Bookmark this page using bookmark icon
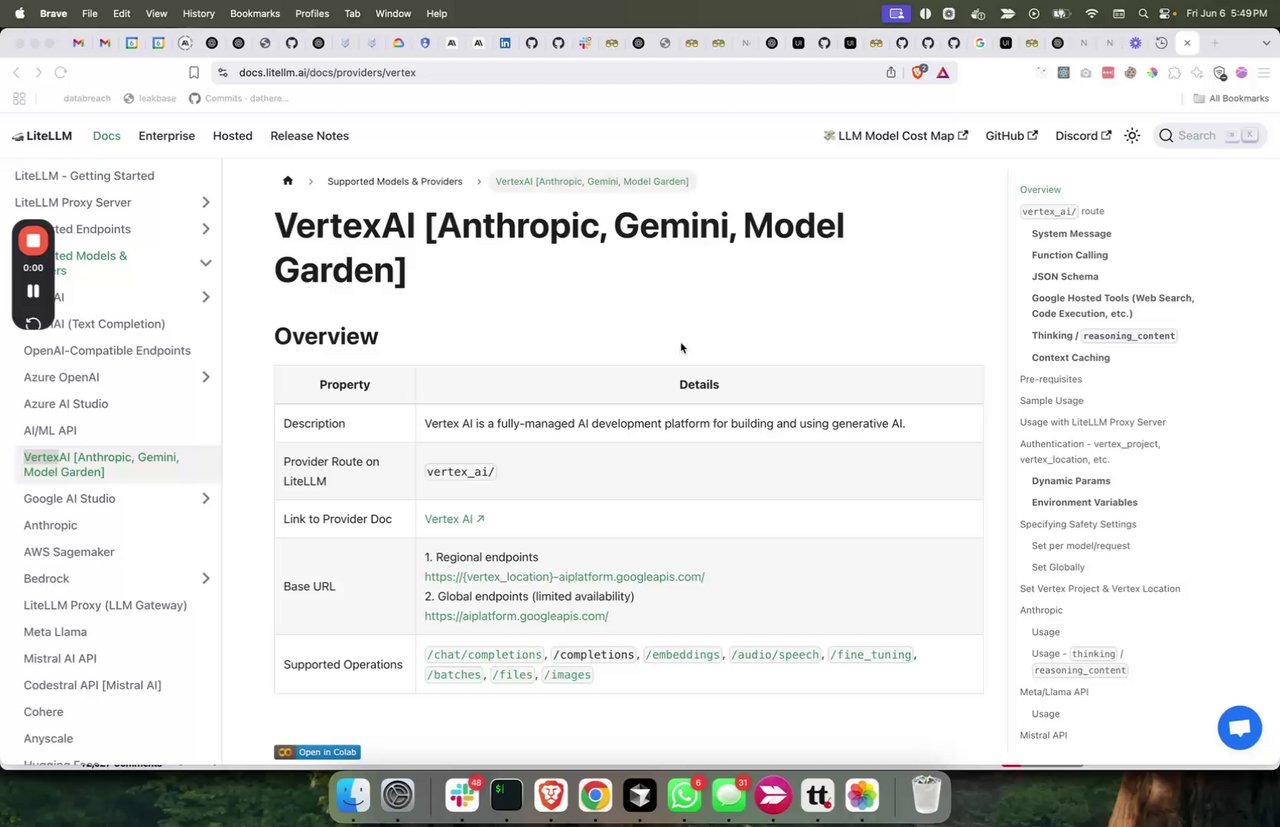 (194, 72)
